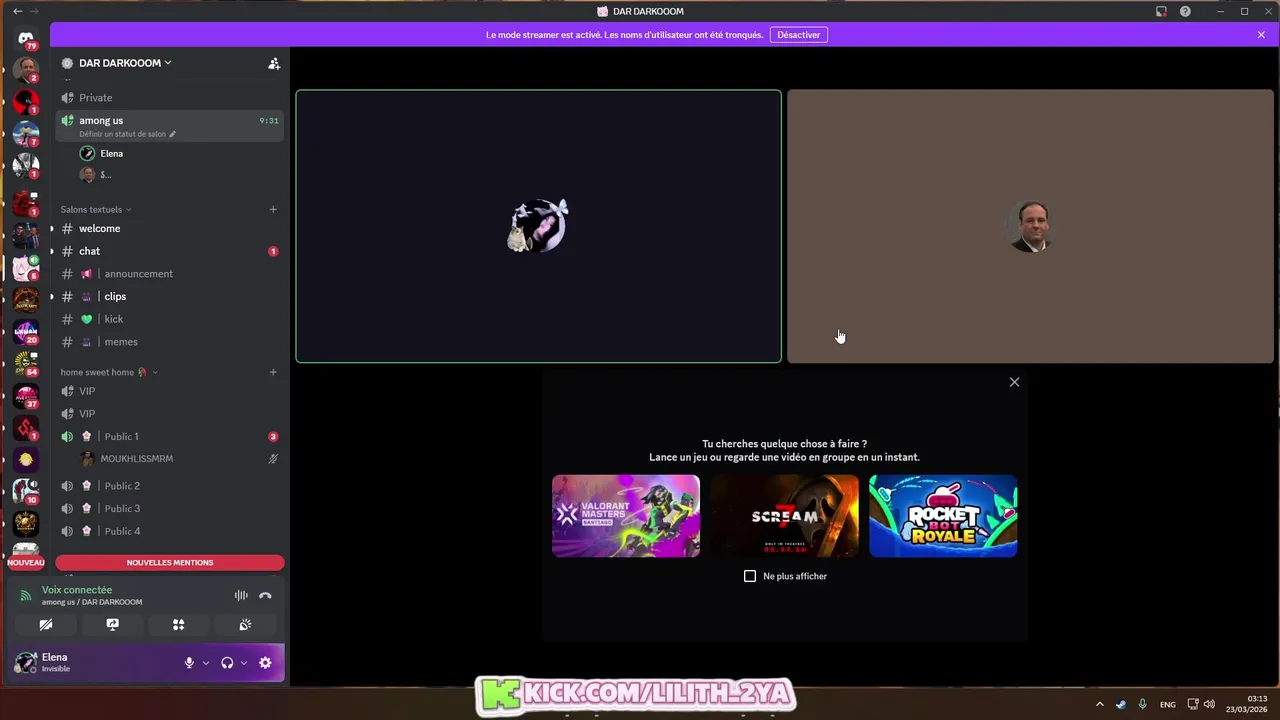Open the clips channel

(x=170, y=297)
